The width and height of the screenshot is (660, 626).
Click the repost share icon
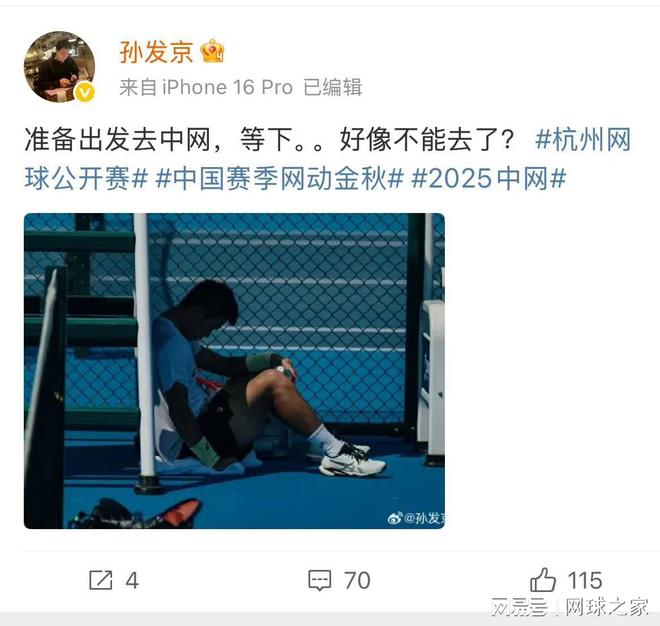[101, 580]
